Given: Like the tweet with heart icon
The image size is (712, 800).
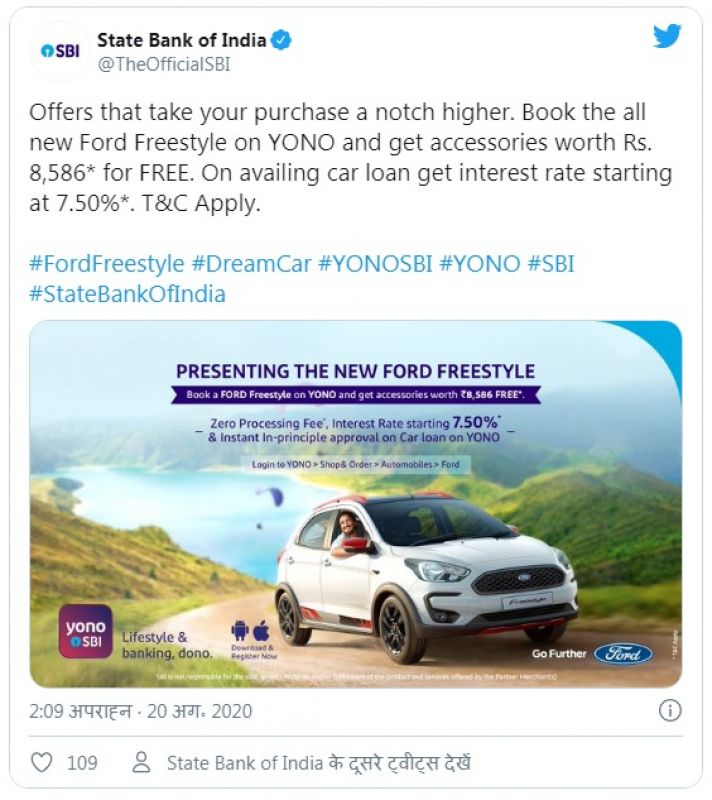Looking at the screenshot, I should point(42,762).
